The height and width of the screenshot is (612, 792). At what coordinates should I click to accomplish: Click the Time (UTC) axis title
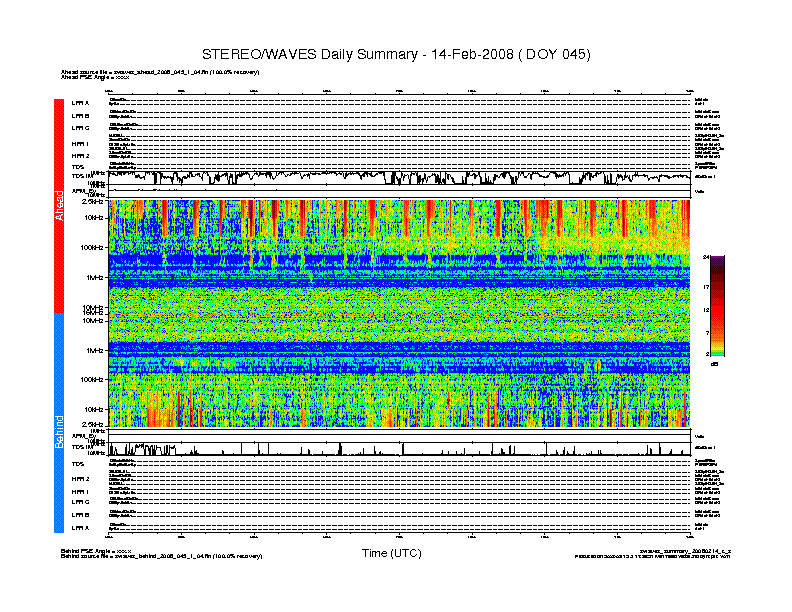(391, 553)
